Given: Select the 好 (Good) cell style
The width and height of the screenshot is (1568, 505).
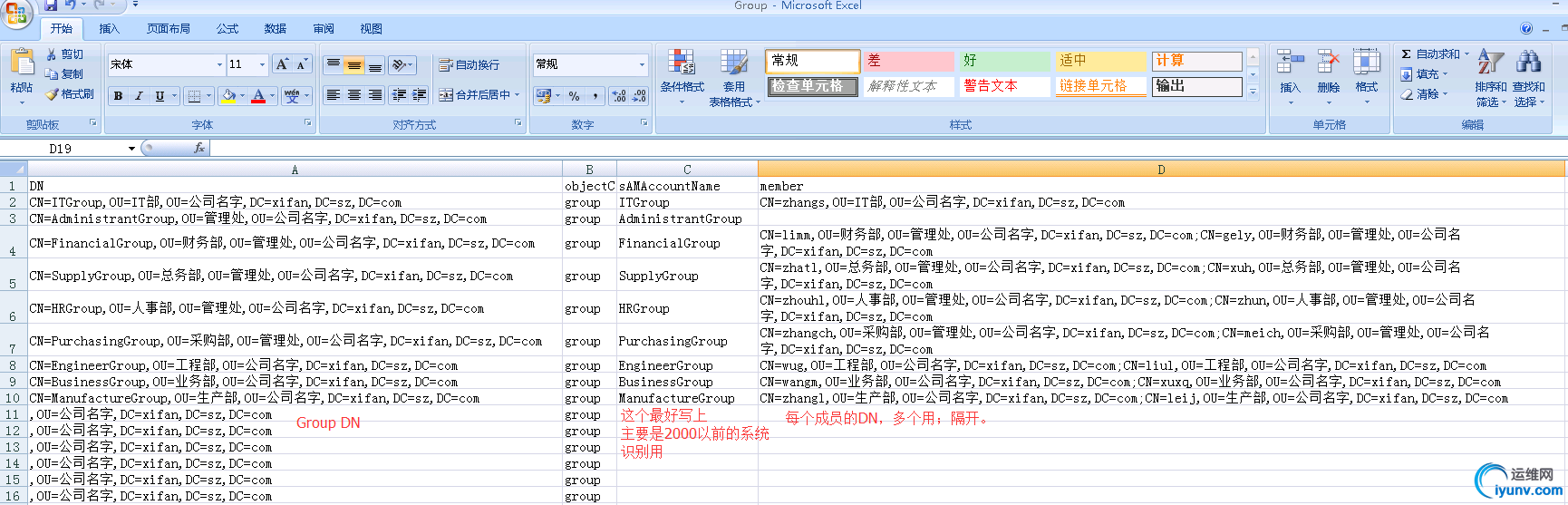Looking at the screenshot, I should [x=1004, y=61].
